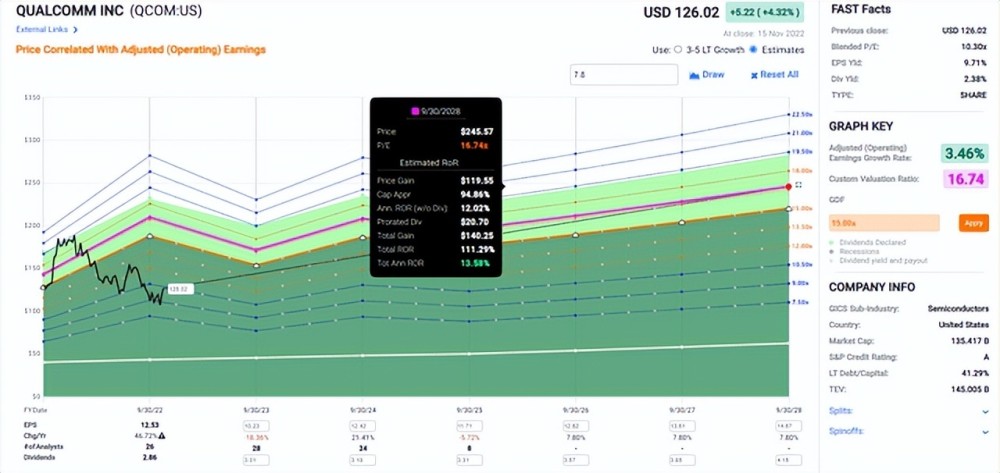The height and width of the screenshot is (473, 1000).
Task: Click the 22.50x P/E line marker
Action: 790,116
